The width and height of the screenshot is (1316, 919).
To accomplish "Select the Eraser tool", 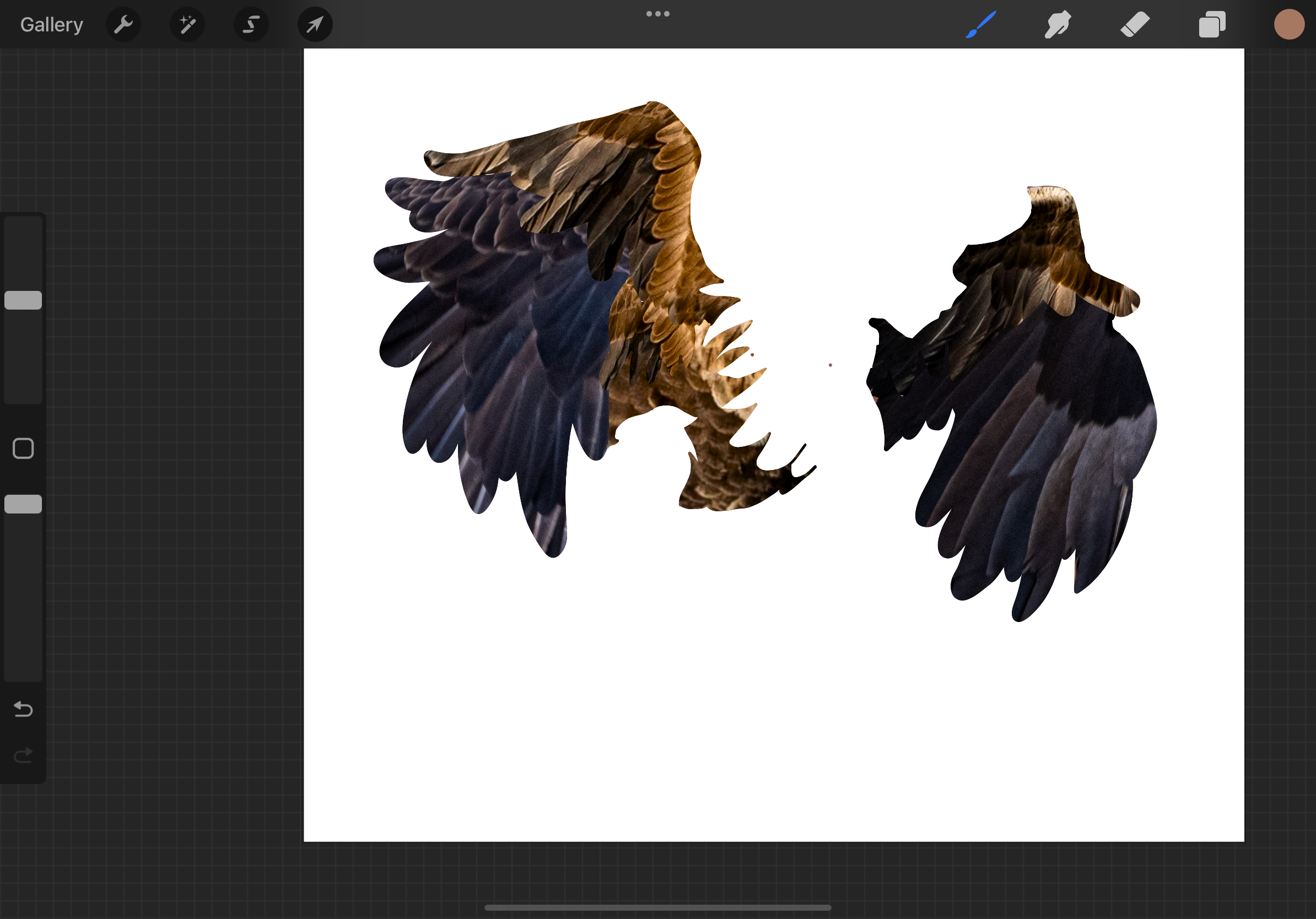I will tap(1135, 25).
